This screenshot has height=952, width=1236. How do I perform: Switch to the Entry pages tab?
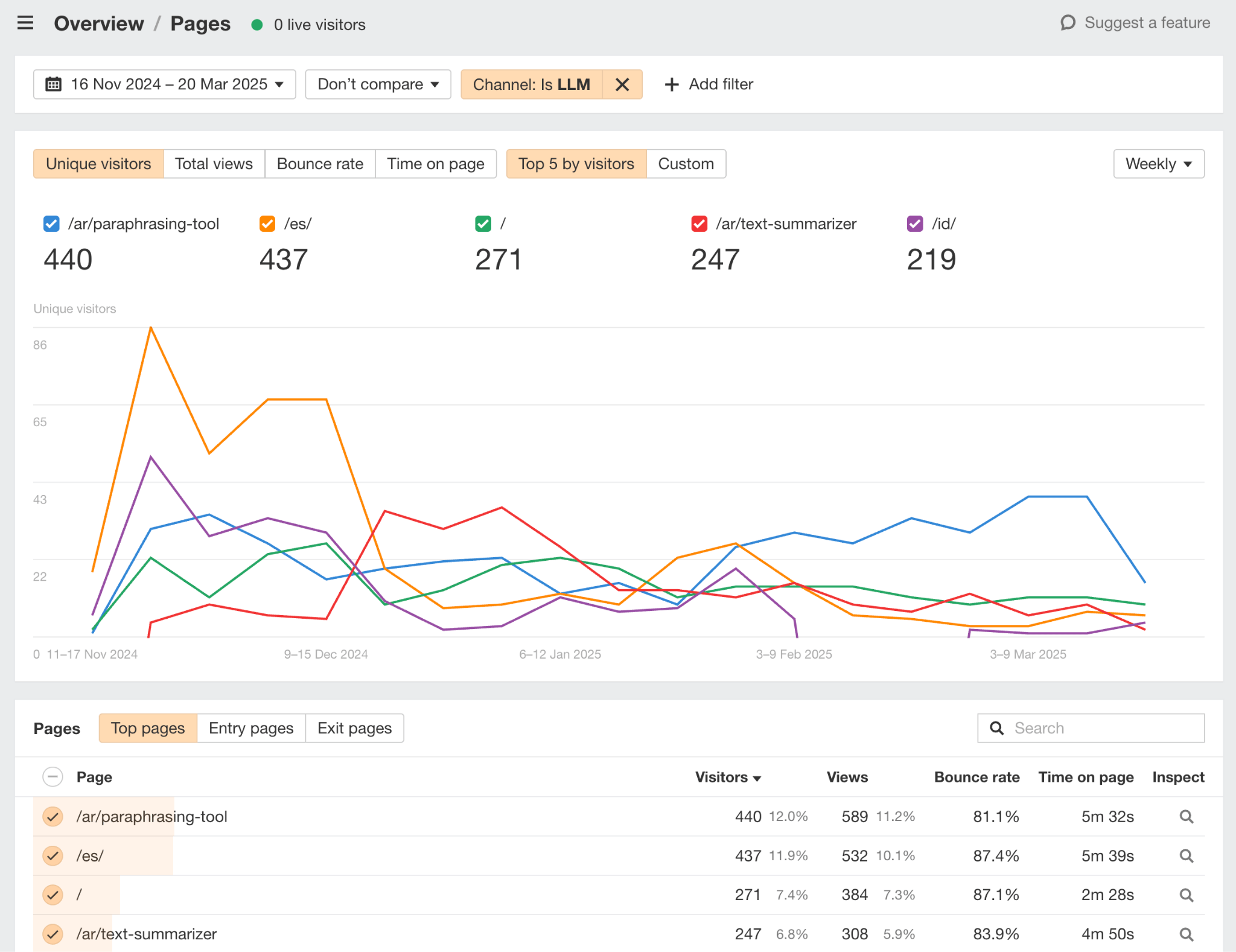point(250,728)
